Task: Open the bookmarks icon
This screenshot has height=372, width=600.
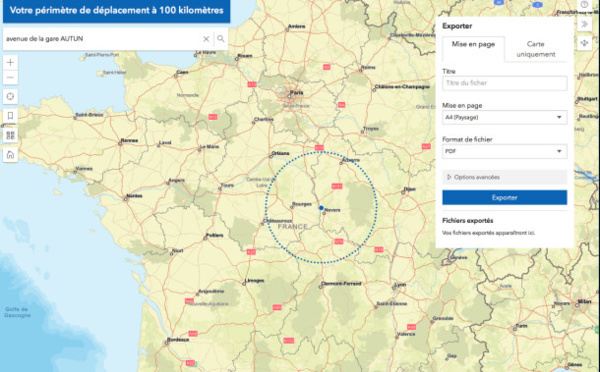Action: click(x=10, y=116)
